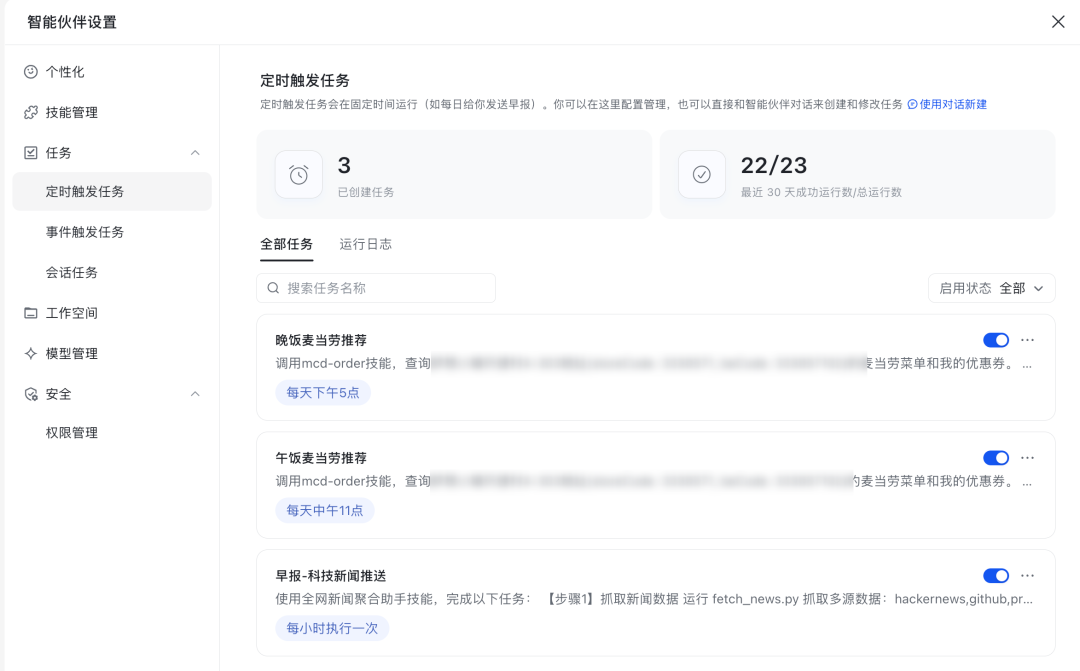This screenshot has height=671, width=1080.
Task: Select the 模型管理 model management icon
Action: 31,353
